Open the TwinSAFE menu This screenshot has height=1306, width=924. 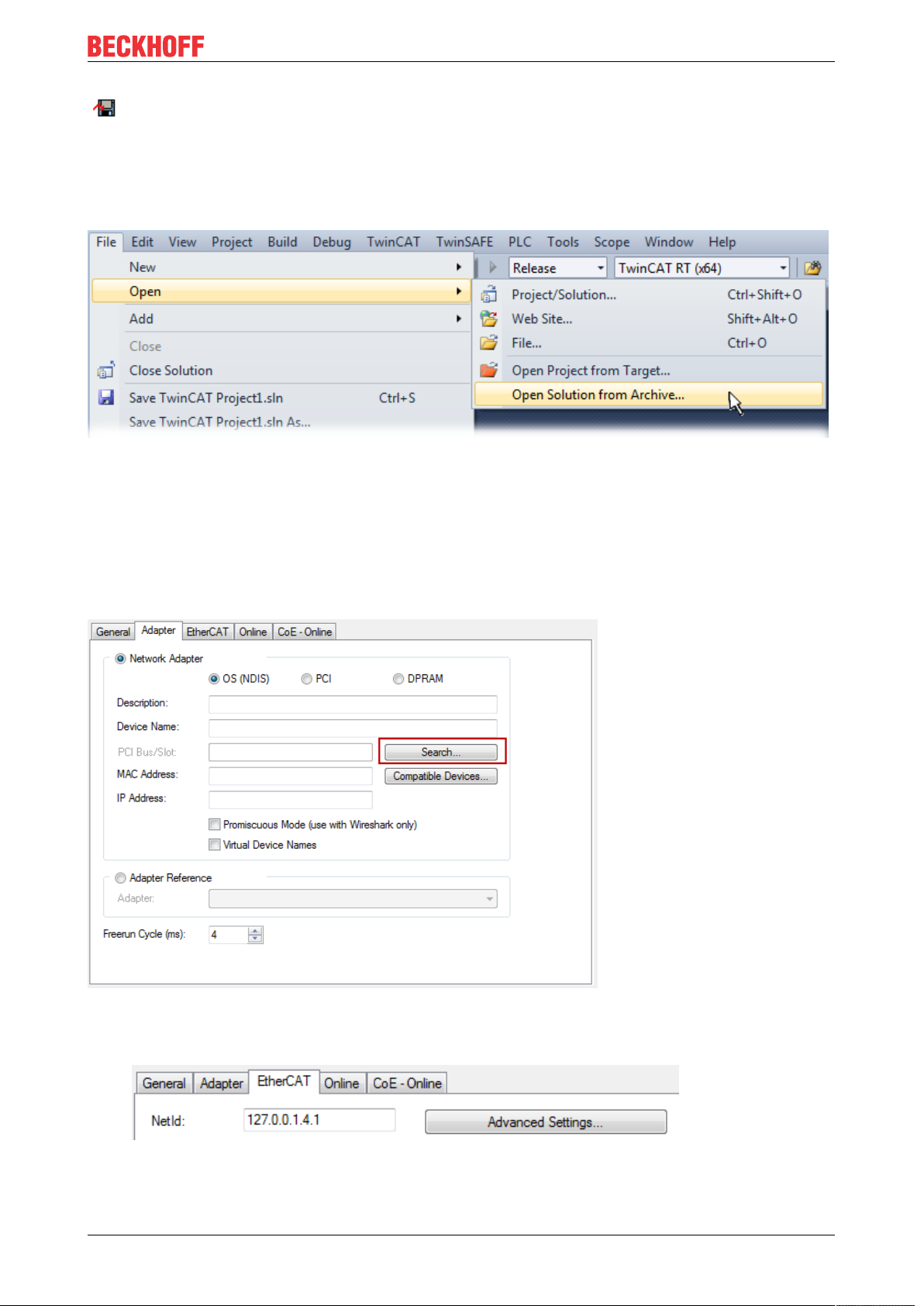(464, 242)
